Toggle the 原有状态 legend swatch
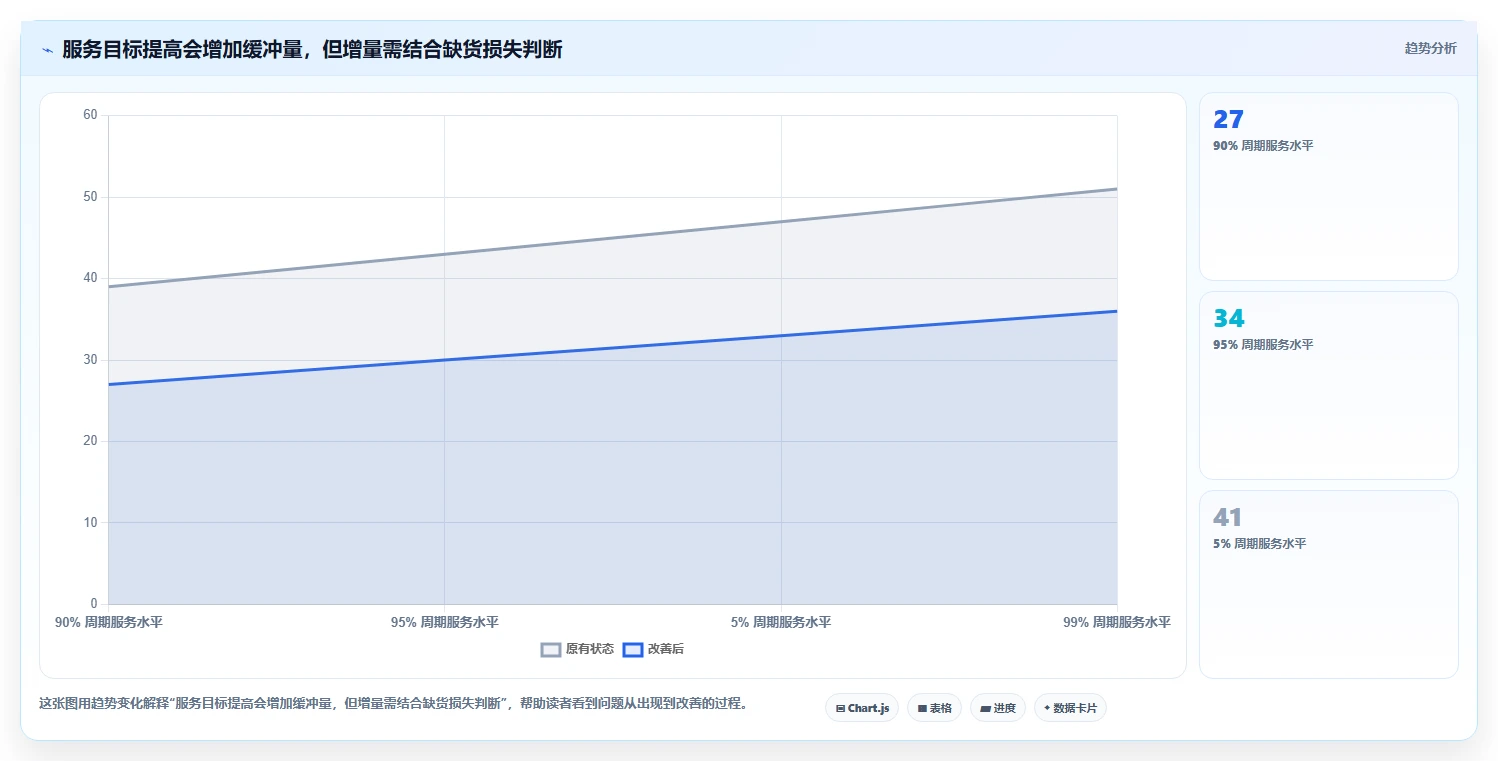Image resolution: width=1498 pixels, height=761 pixels. click(x=551, y=649)
